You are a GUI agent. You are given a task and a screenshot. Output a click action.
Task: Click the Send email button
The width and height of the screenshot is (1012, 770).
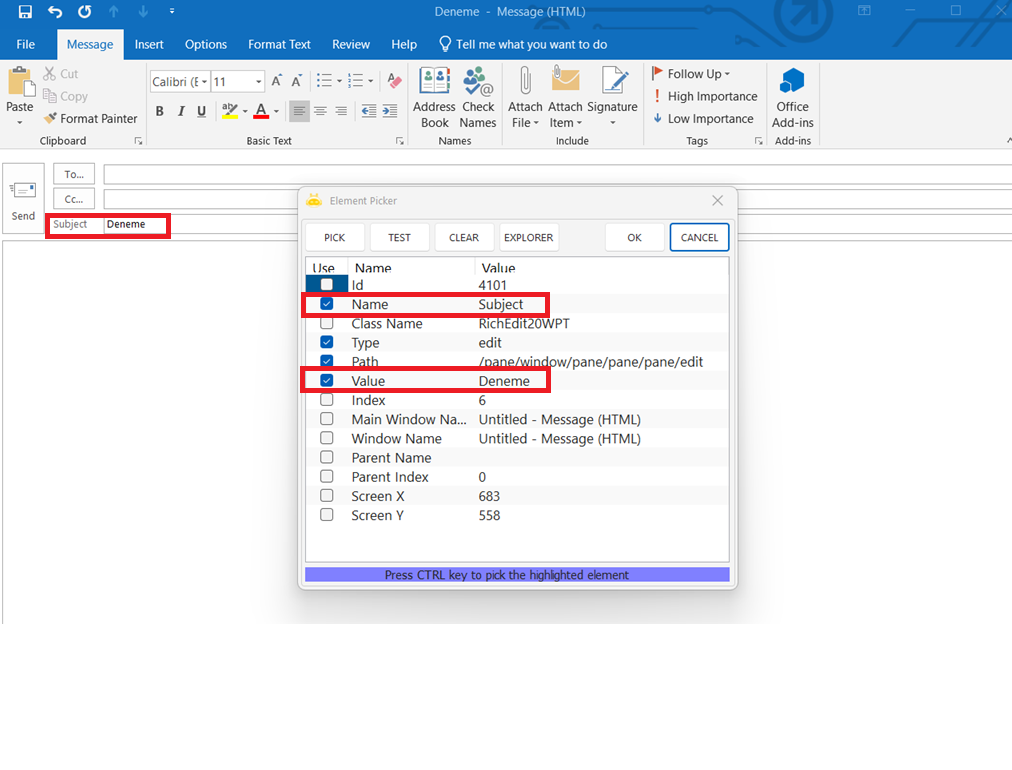pyautogui.click(x=23, y=197)
